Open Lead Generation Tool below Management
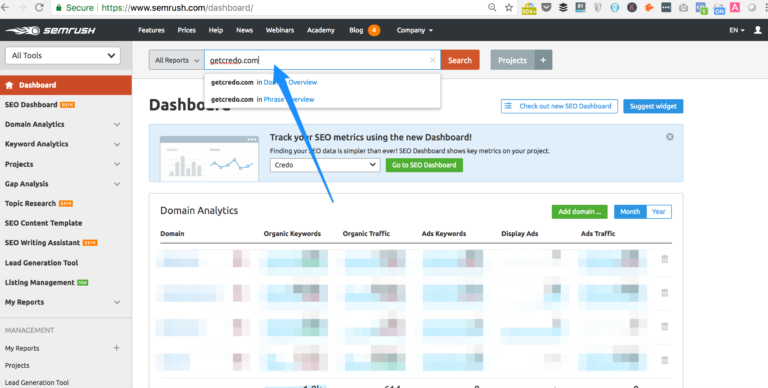This screenshot has height=388, width=768. pyautogui.click(x=37, y=383)
